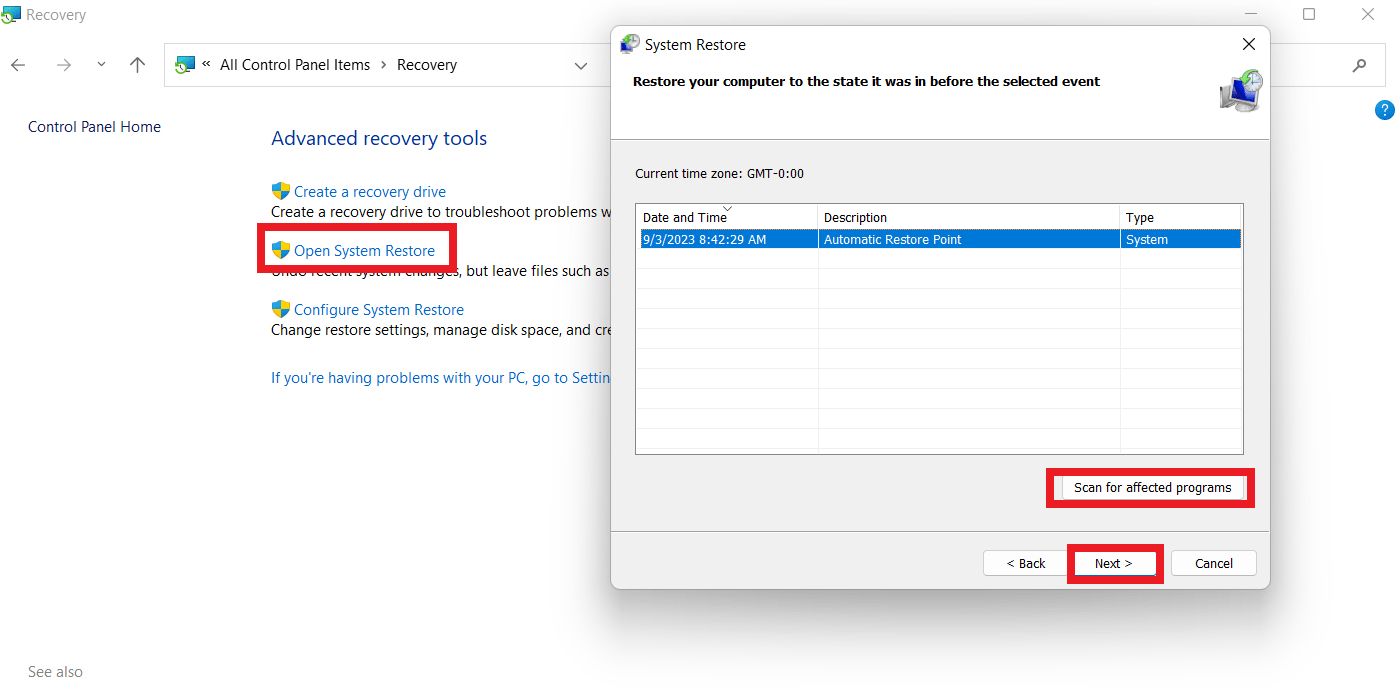Click the address bar double-chevron breadcrumb
The width and height of the screenshot is (1395, 688).
(x=206, y=64)
